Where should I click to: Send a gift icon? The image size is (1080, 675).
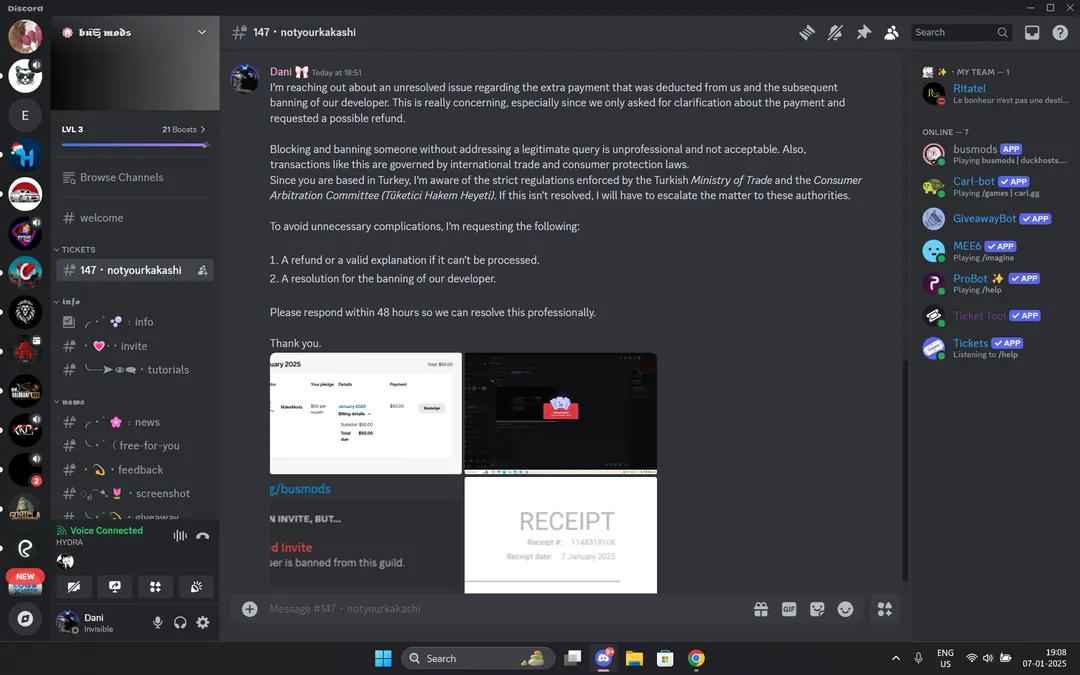(760, 609)
